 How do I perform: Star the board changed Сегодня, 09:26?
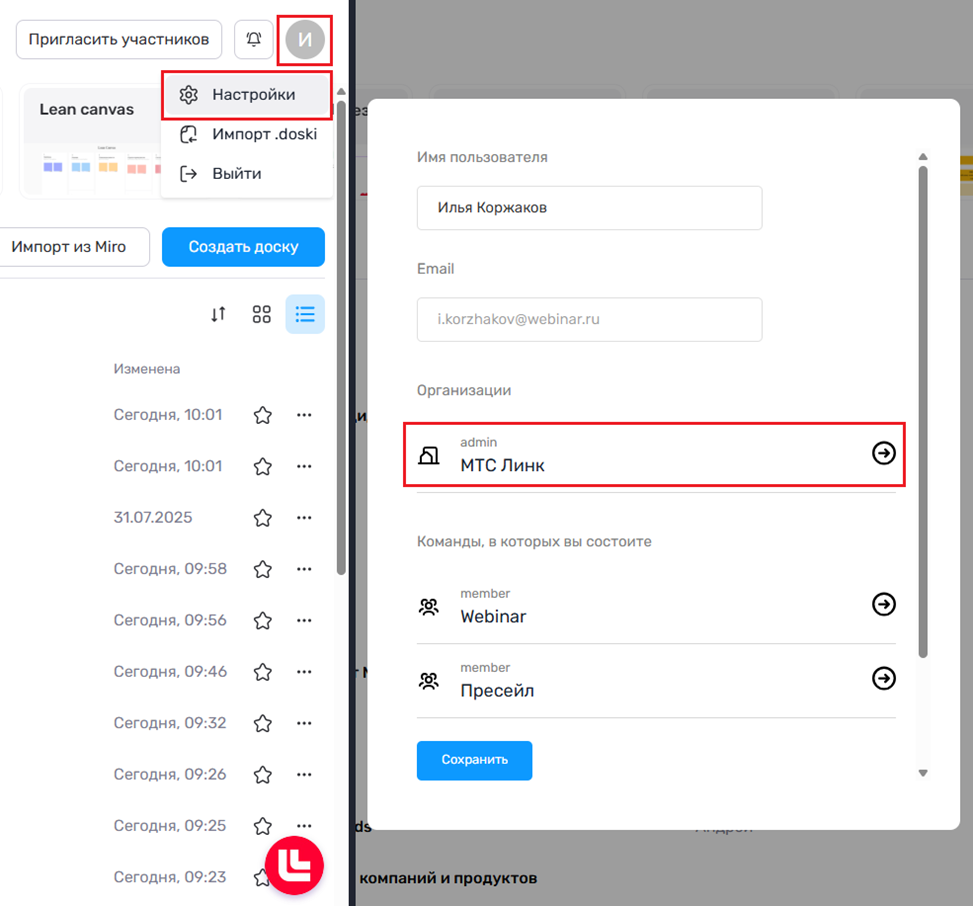point(262,774)
